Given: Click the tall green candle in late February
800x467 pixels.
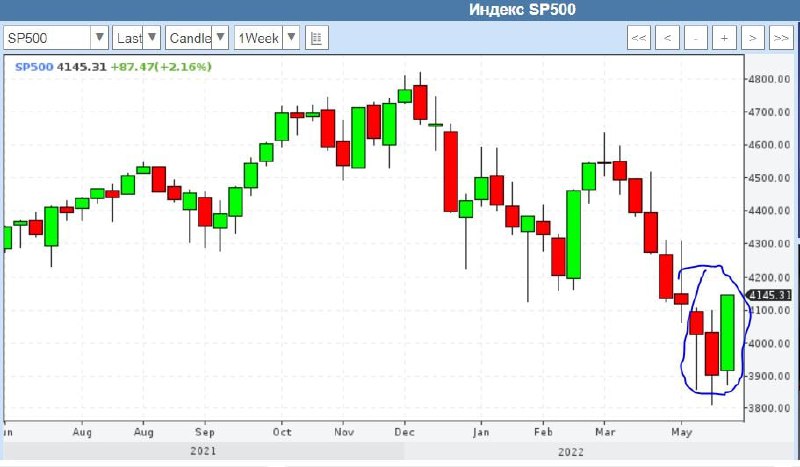Looking at the screenshot, I should tap(573, 234).
